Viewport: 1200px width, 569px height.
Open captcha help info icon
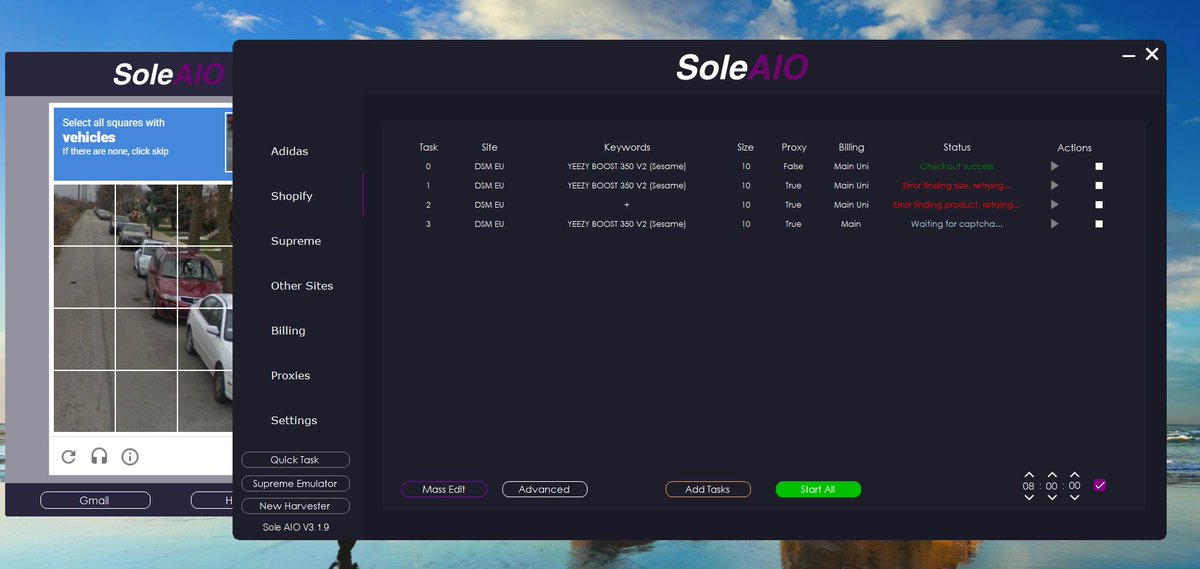coord(130,456)
